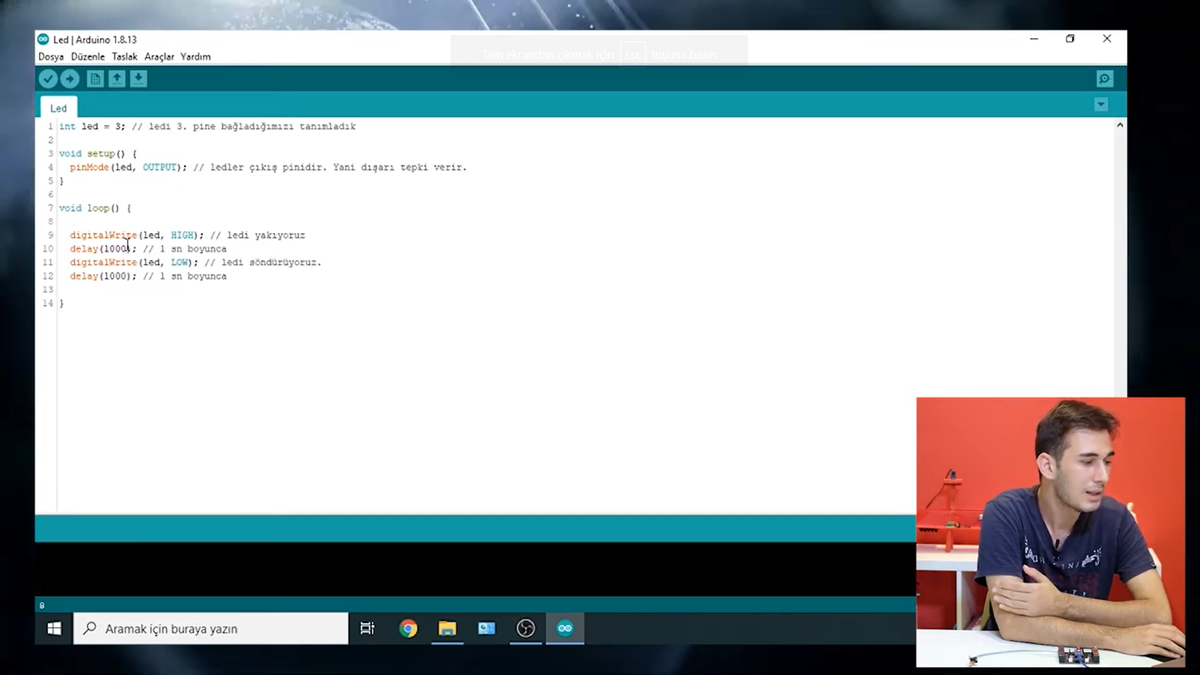Open File Explorer from the taskbar

(x=447, y=628)
